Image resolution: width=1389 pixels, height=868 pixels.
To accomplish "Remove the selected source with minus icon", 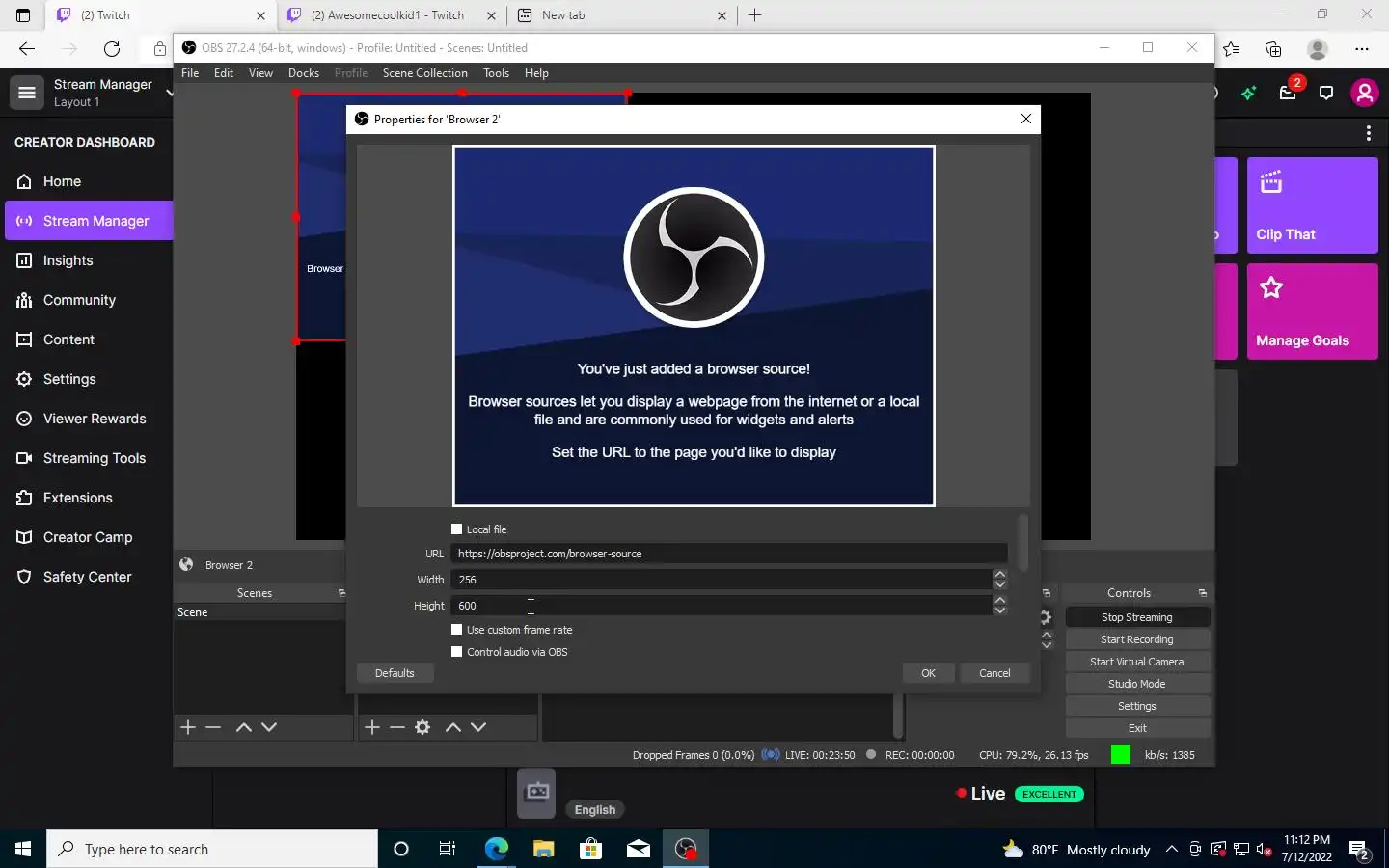I will tap(397, 727).
